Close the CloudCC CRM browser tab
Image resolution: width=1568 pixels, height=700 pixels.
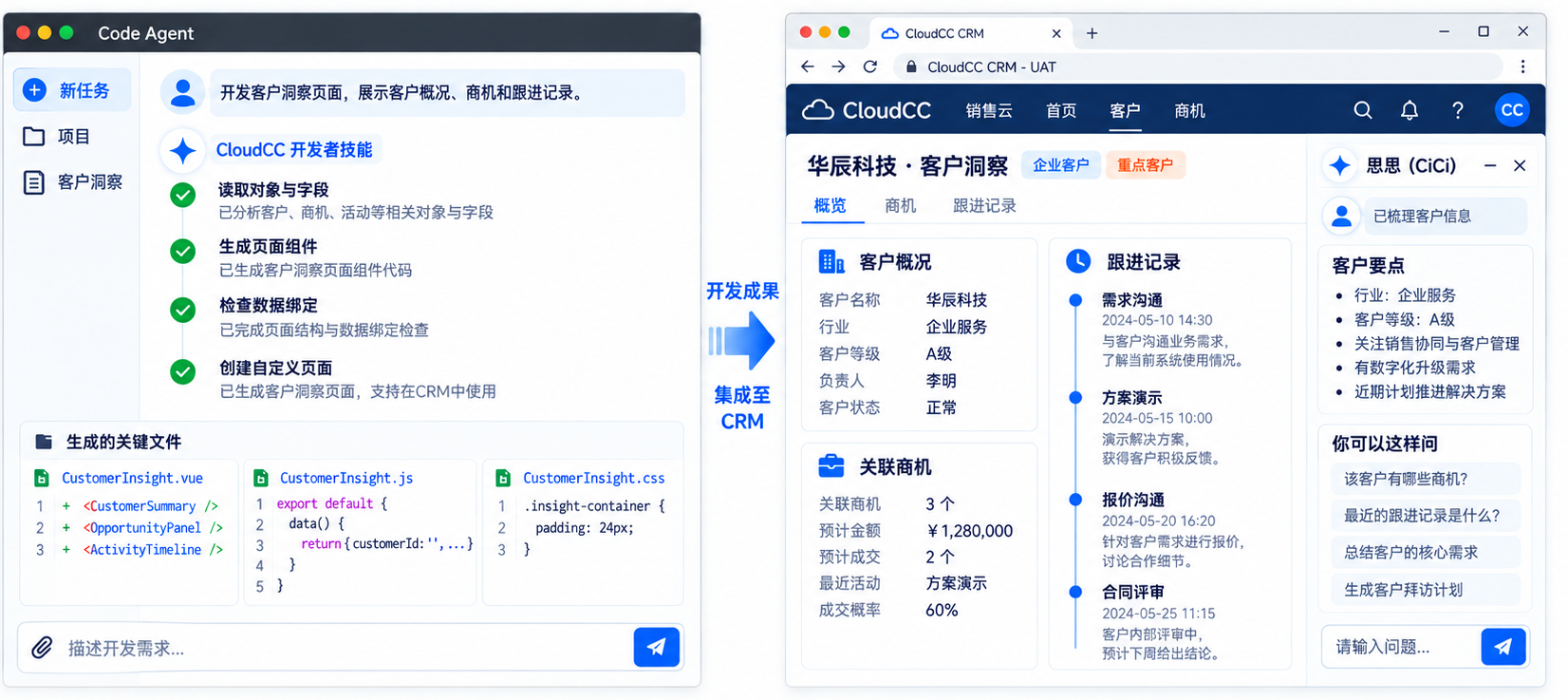tap(1056, 33)
